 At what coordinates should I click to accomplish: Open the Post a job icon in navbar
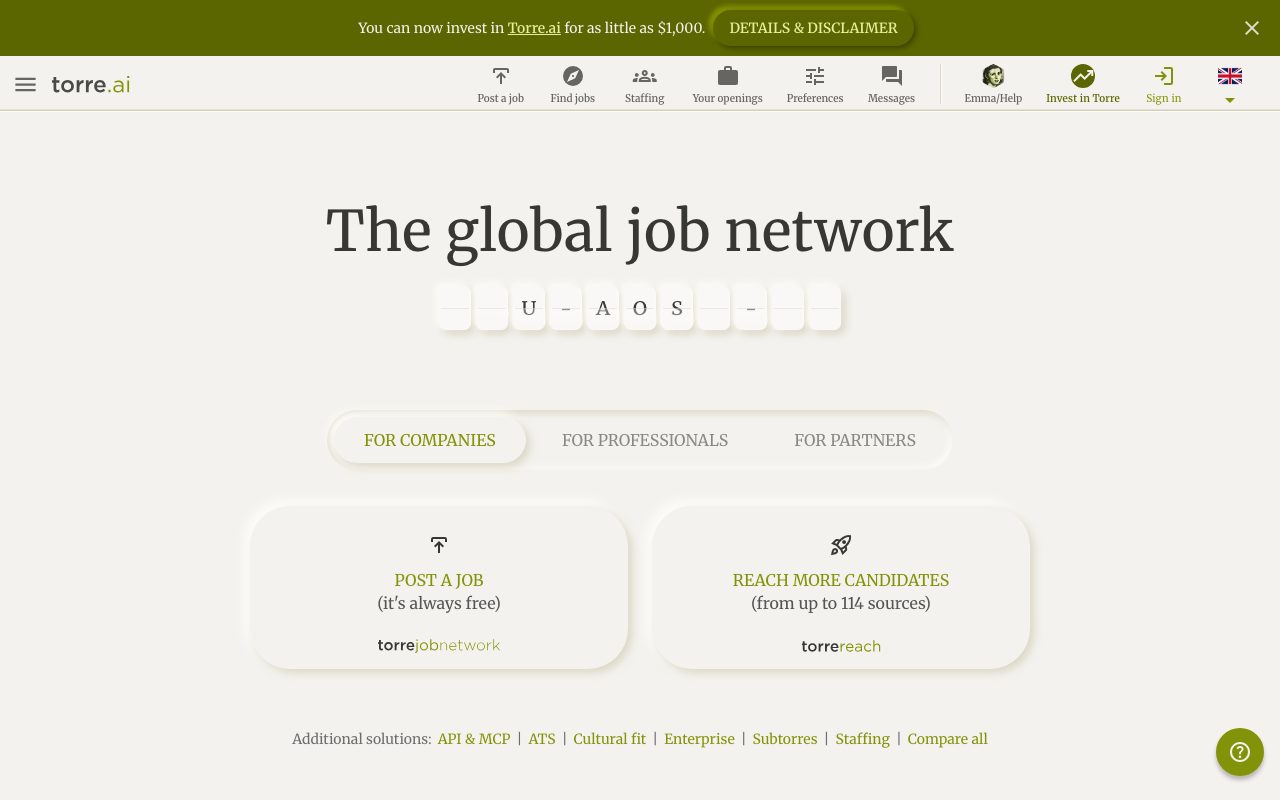[x=501, y=76]
